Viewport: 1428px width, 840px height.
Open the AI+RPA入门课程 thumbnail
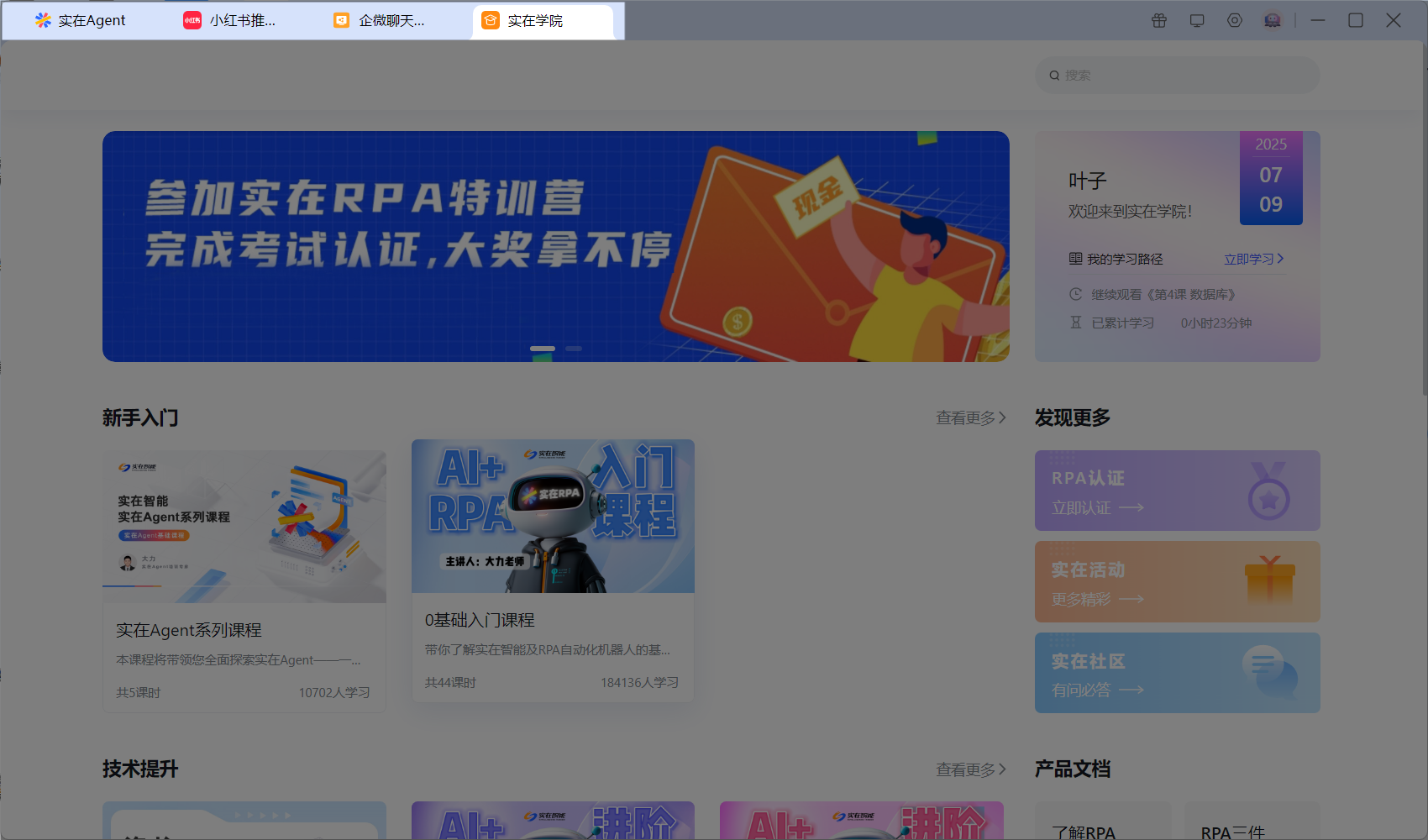pyautogui.click(x=553, y=516)
